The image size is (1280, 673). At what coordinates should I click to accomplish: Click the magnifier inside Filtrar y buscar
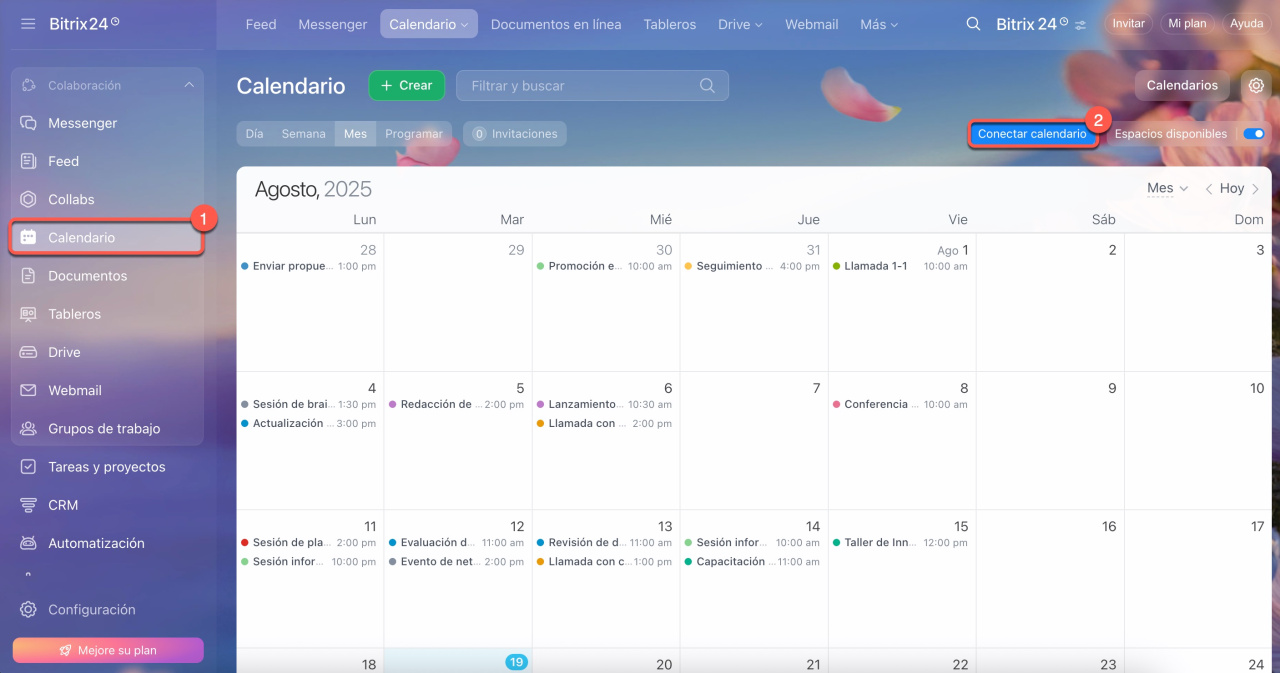(x=707, y=86)
